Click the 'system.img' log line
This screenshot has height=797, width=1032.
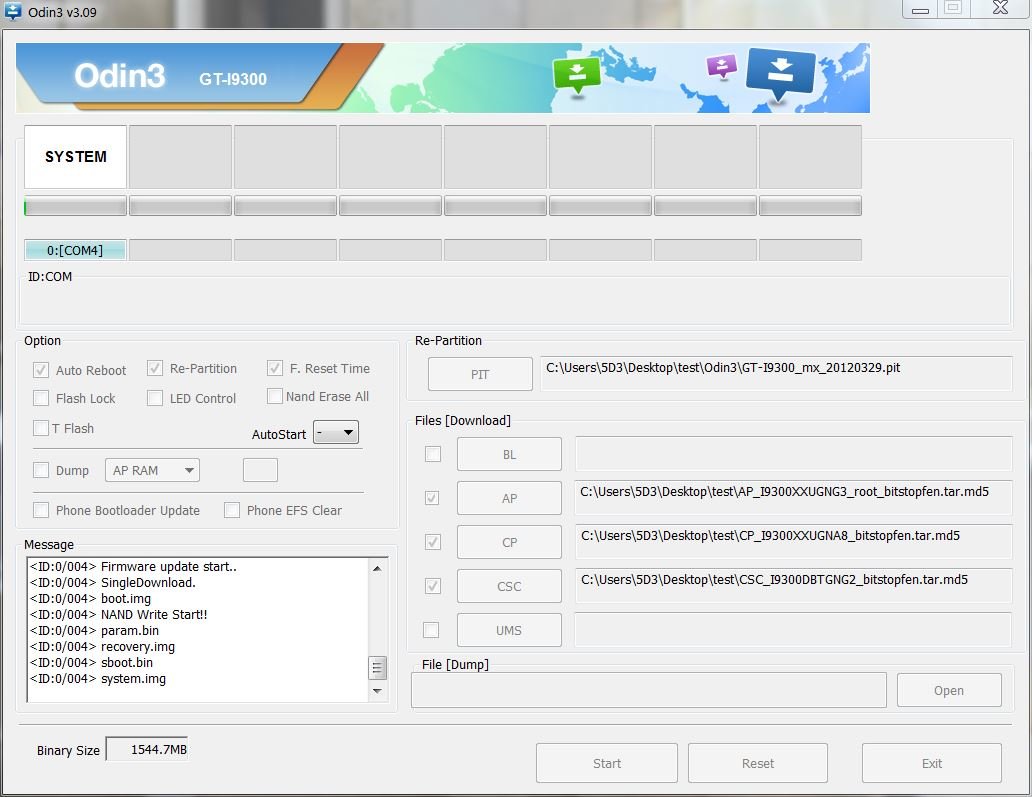tap(97, 679)
